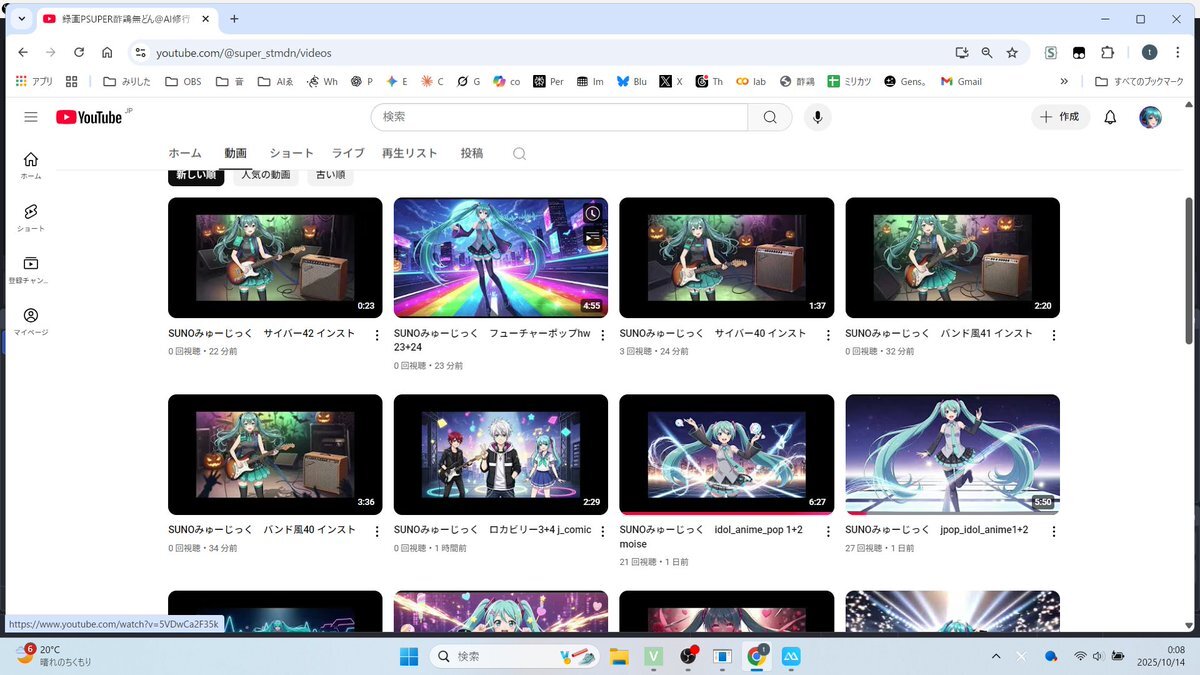Screen dimensions: 1200x675
Task: Select the 新しい順 sort chip
Action: 196,175
